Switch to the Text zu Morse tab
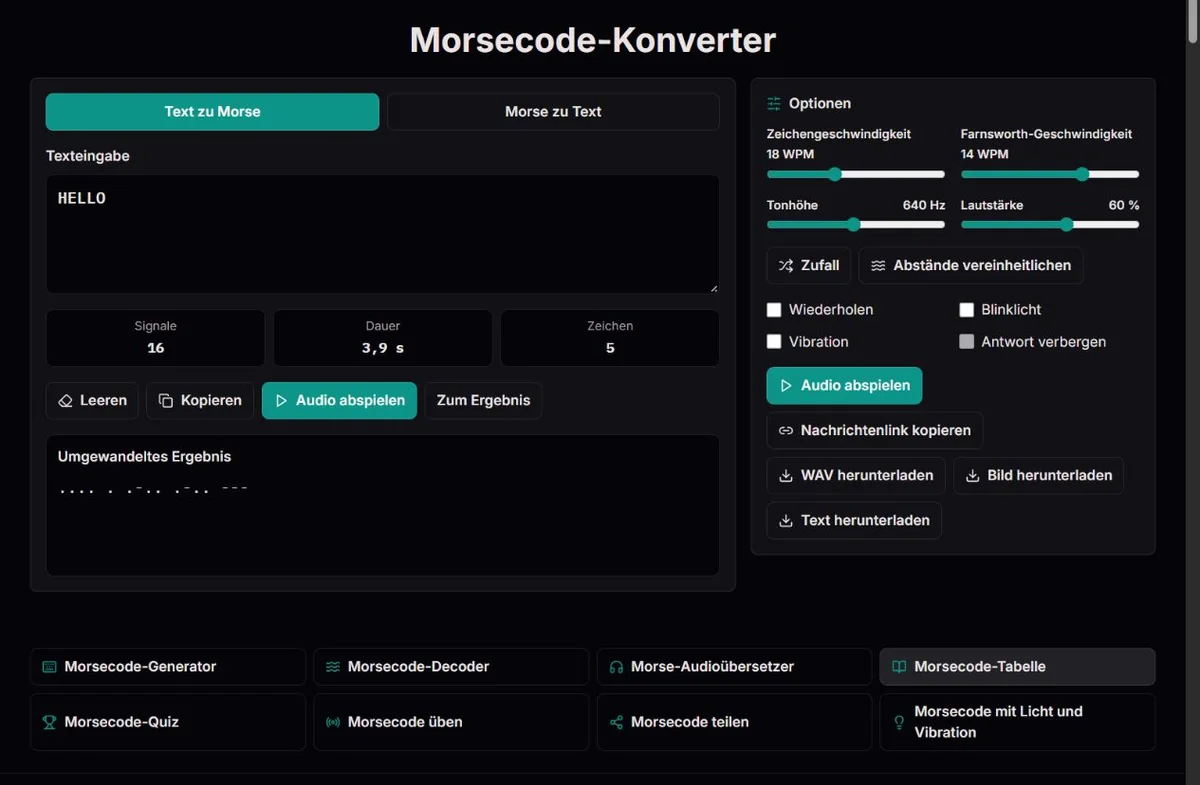The height and width of the screenshot is (785, 1200). coord(212,112)
